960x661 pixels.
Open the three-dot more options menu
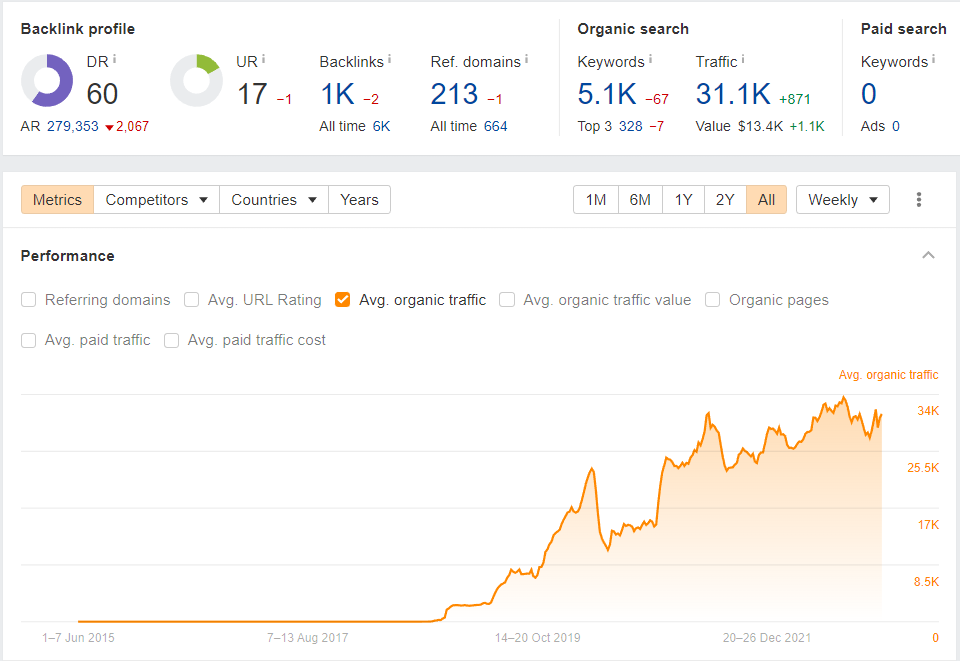[919, 200]
